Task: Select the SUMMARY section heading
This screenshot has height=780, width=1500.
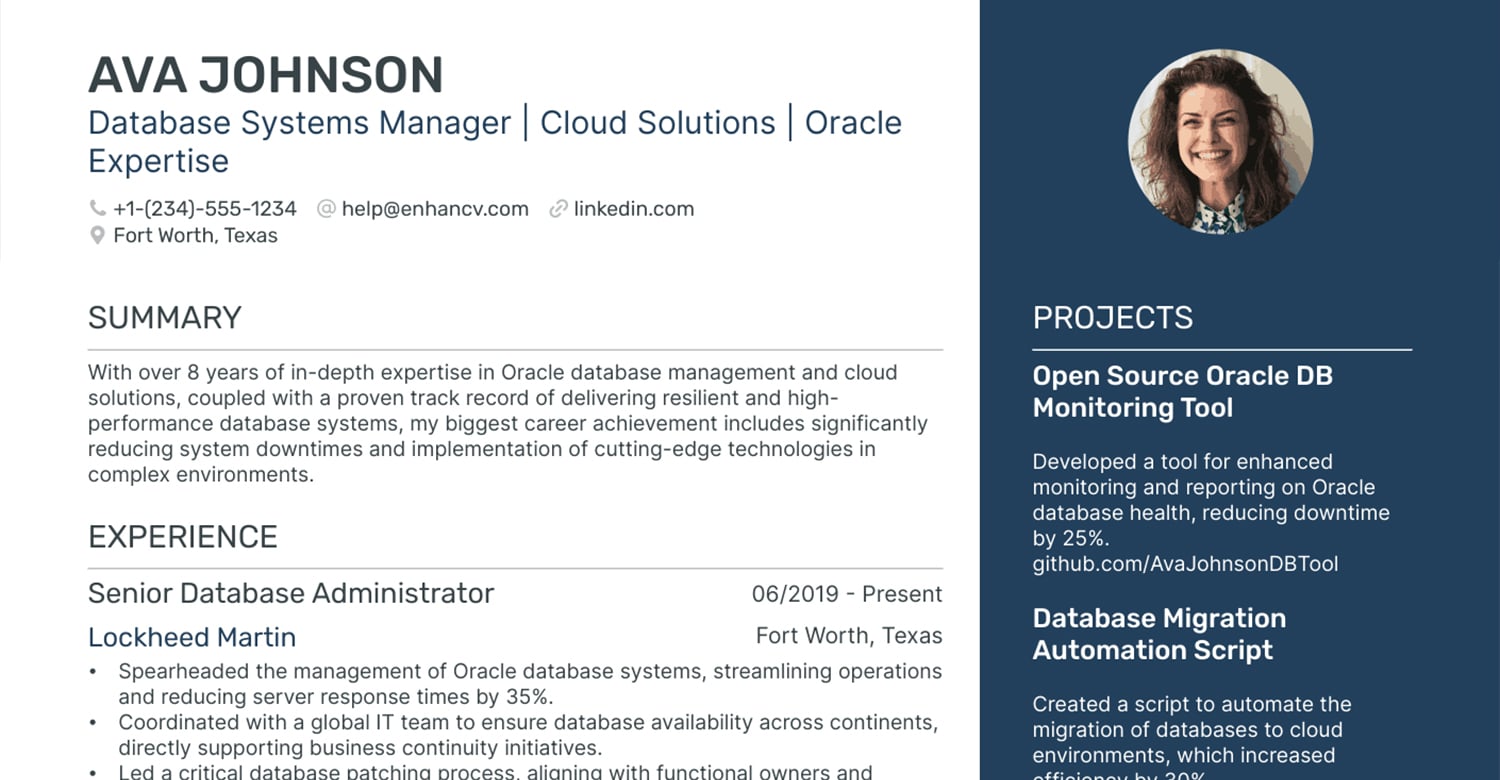Action: pos(165,318)
